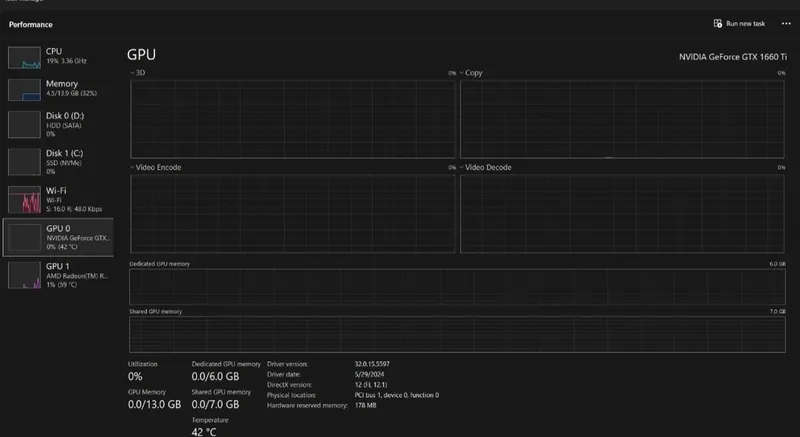Click PCI bus 1, device 0, function 0

(x=396, y=395)
